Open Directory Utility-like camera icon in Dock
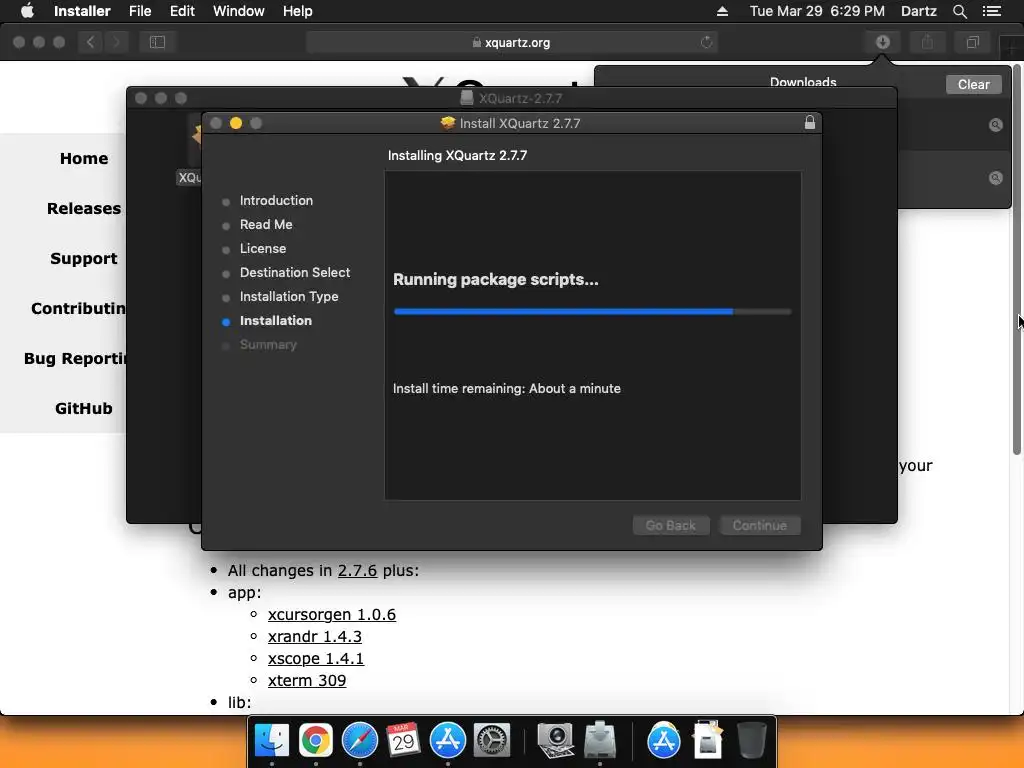The height and width of the screenshot is (768, 1024). coord(555,741)
